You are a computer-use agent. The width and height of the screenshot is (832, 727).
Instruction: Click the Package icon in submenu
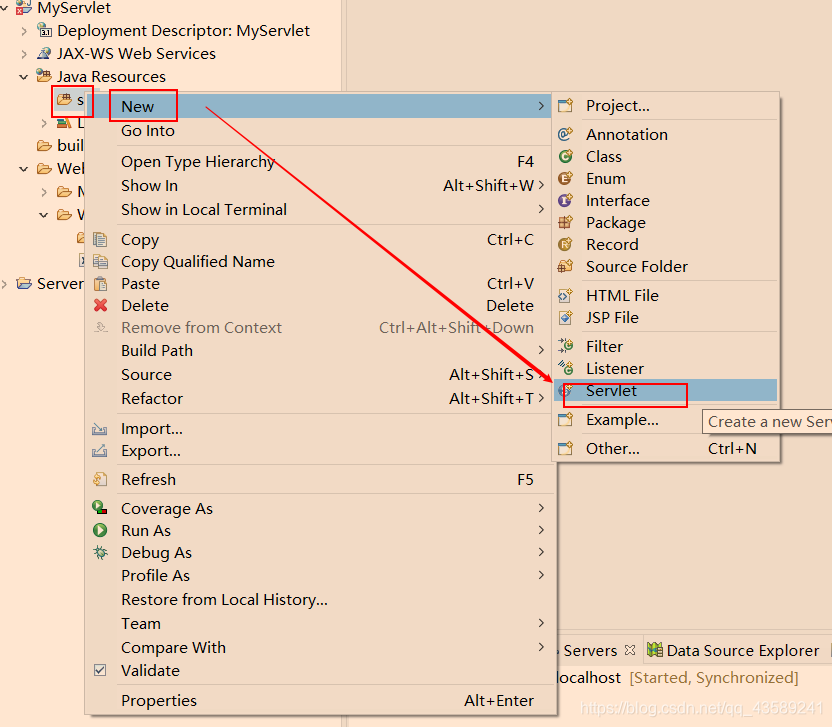click(x=566, y=222)
